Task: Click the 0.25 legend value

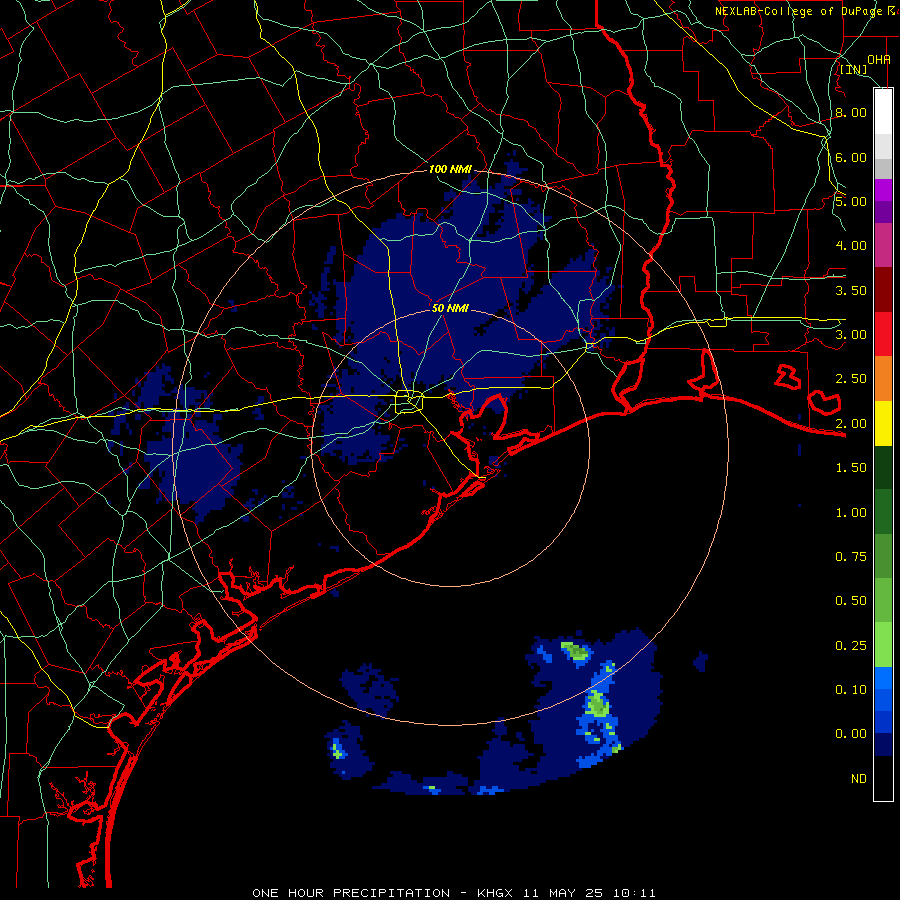Action: [x=851, y=646]
